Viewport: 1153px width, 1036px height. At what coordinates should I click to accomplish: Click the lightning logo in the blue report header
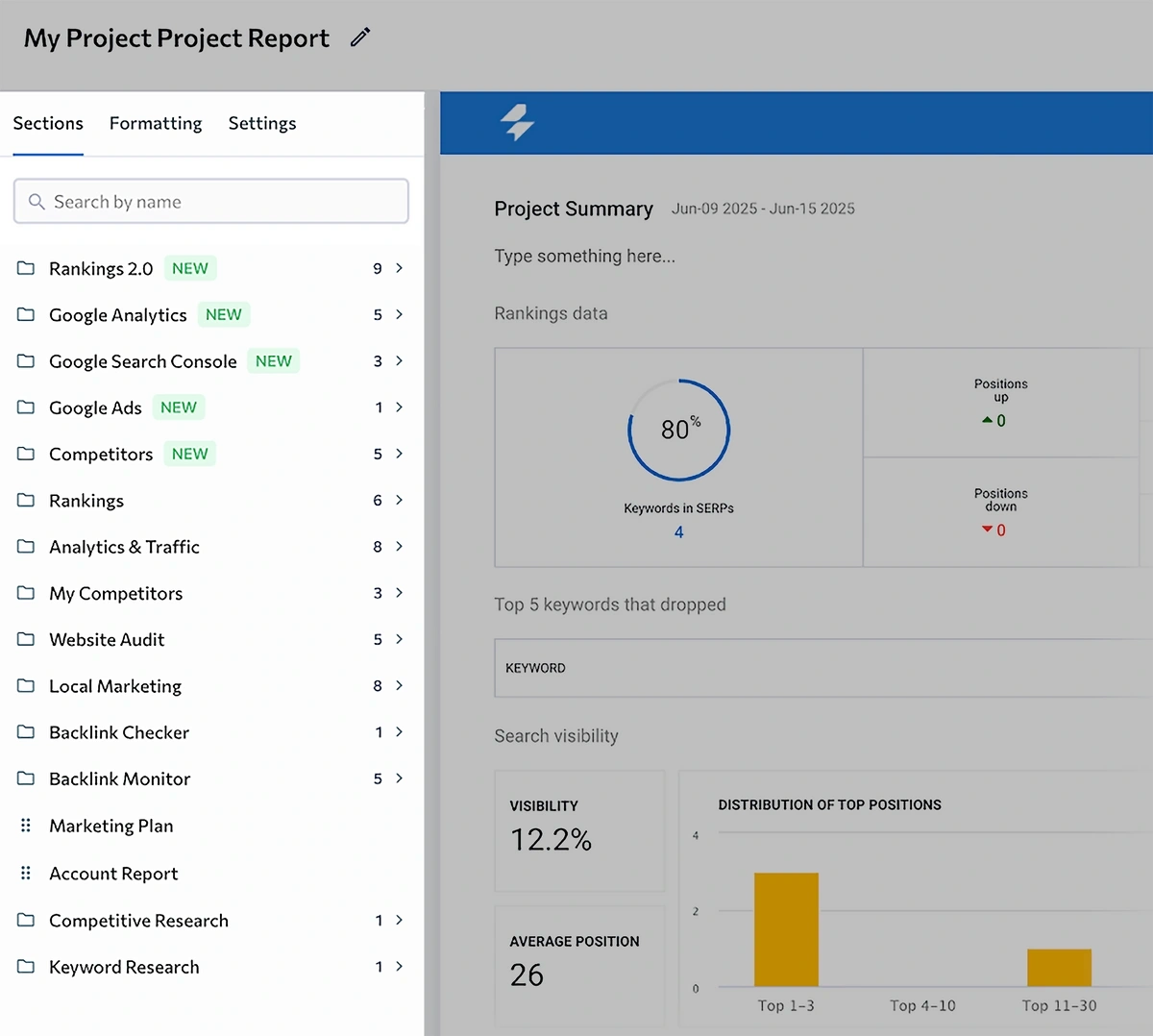click(516, 122)
